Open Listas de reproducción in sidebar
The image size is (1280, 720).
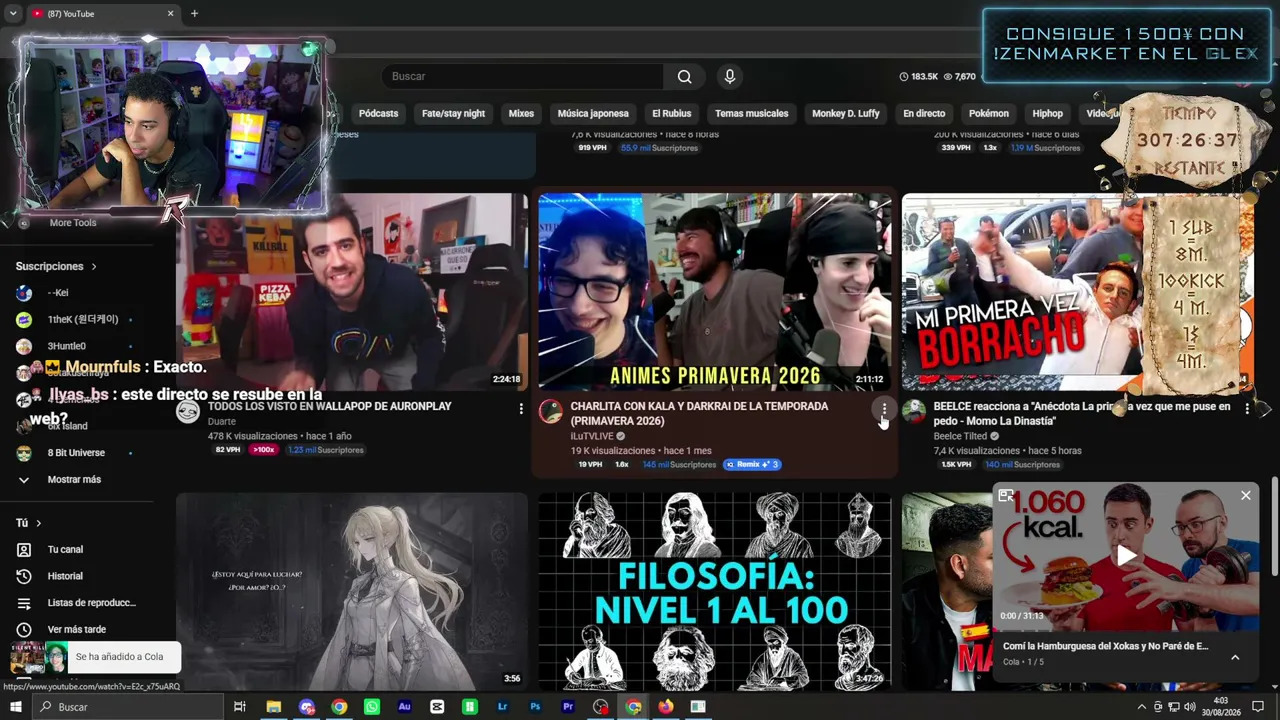point(77,603)
